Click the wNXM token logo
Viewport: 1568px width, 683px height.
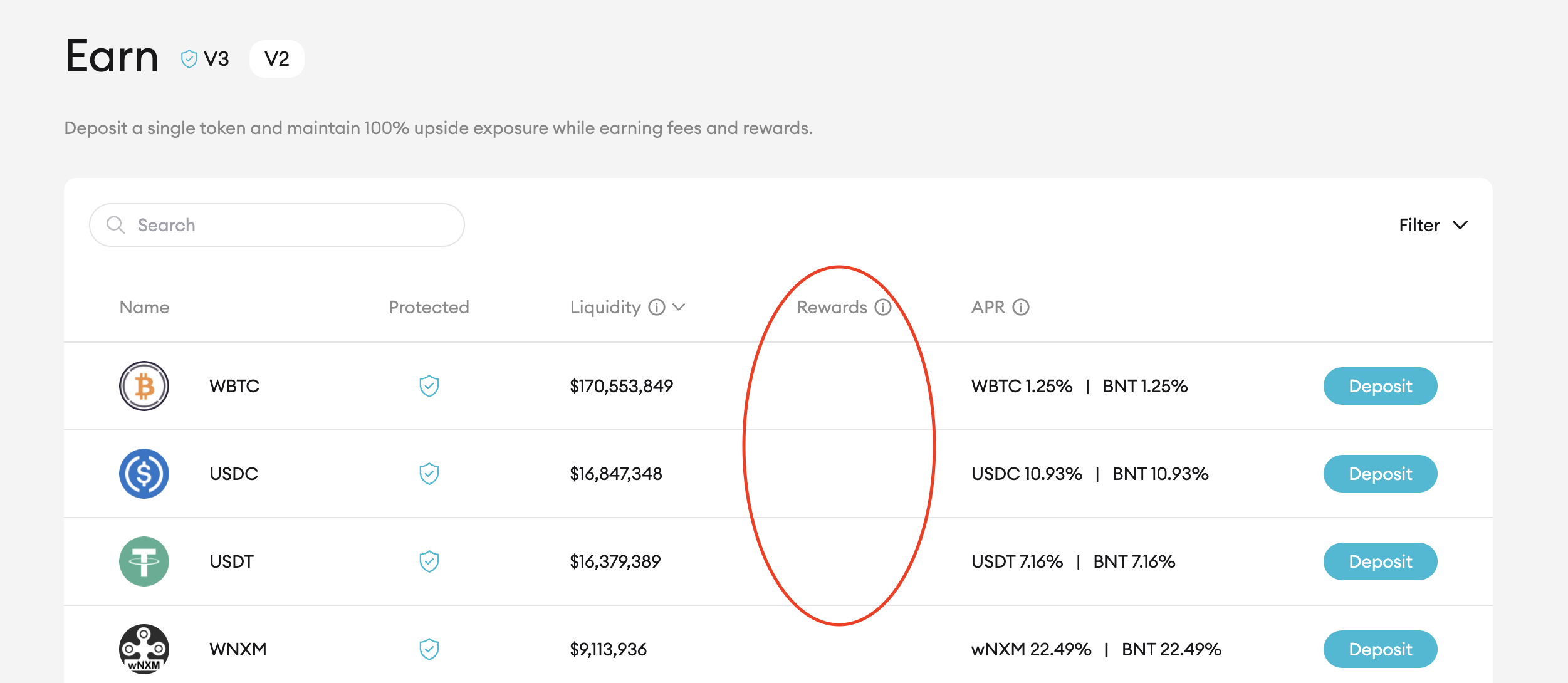144,649
